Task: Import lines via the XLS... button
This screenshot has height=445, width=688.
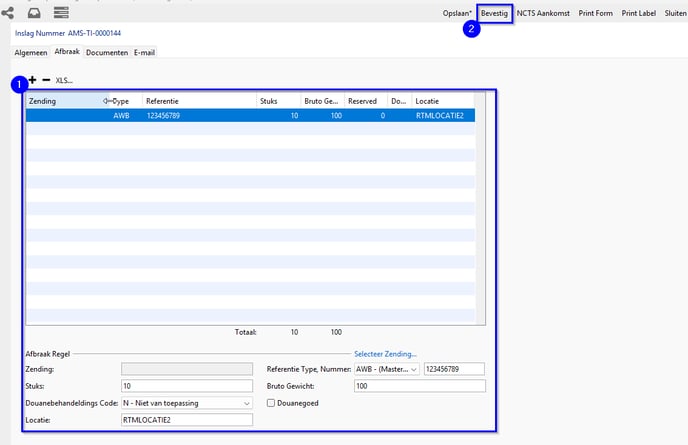Action: [x=64, y=80]
